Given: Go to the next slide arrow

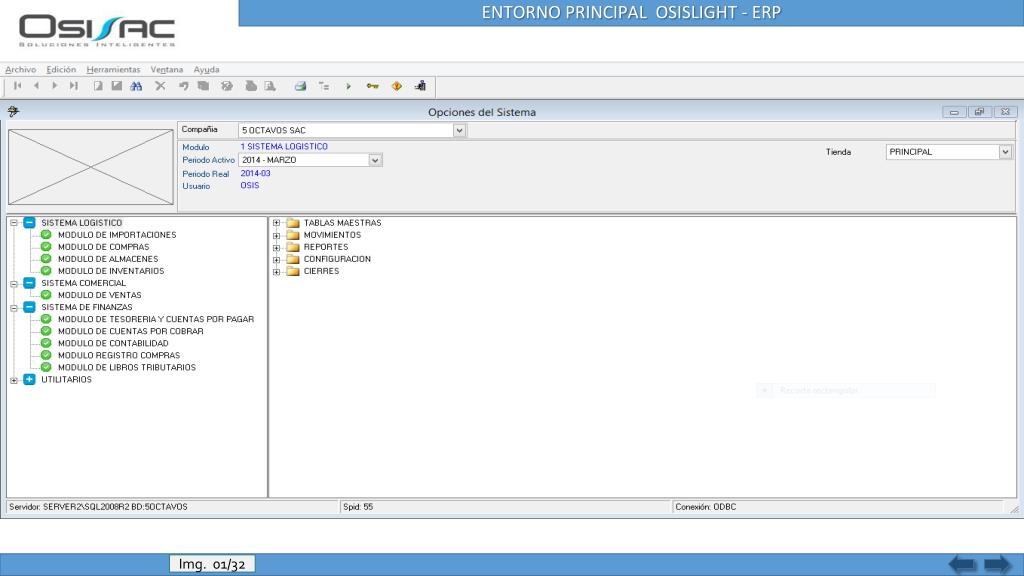Looking at the screenshot, I should coord(997,564).
